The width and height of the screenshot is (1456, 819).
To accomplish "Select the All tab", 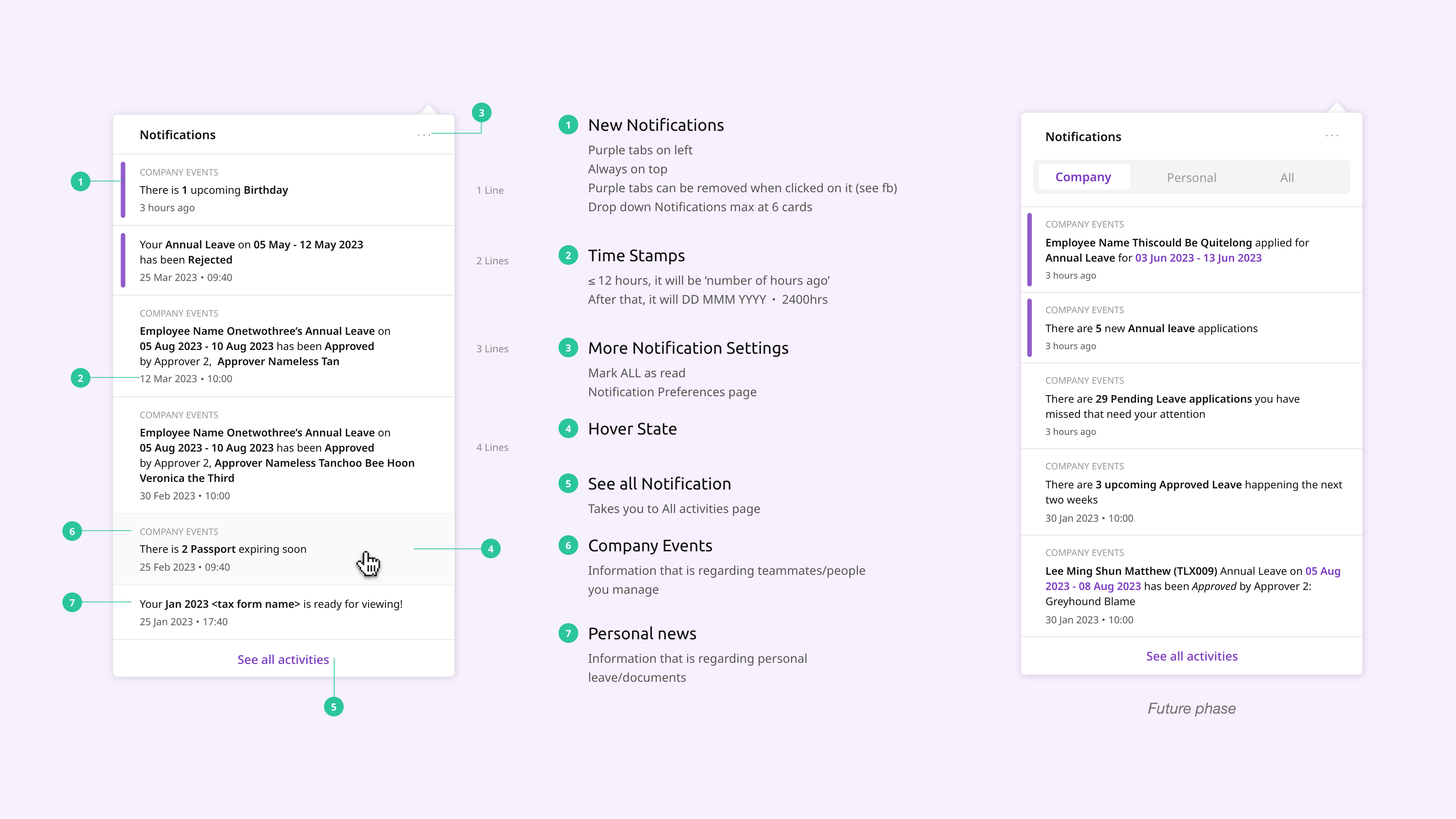I will coord(1287,177).
